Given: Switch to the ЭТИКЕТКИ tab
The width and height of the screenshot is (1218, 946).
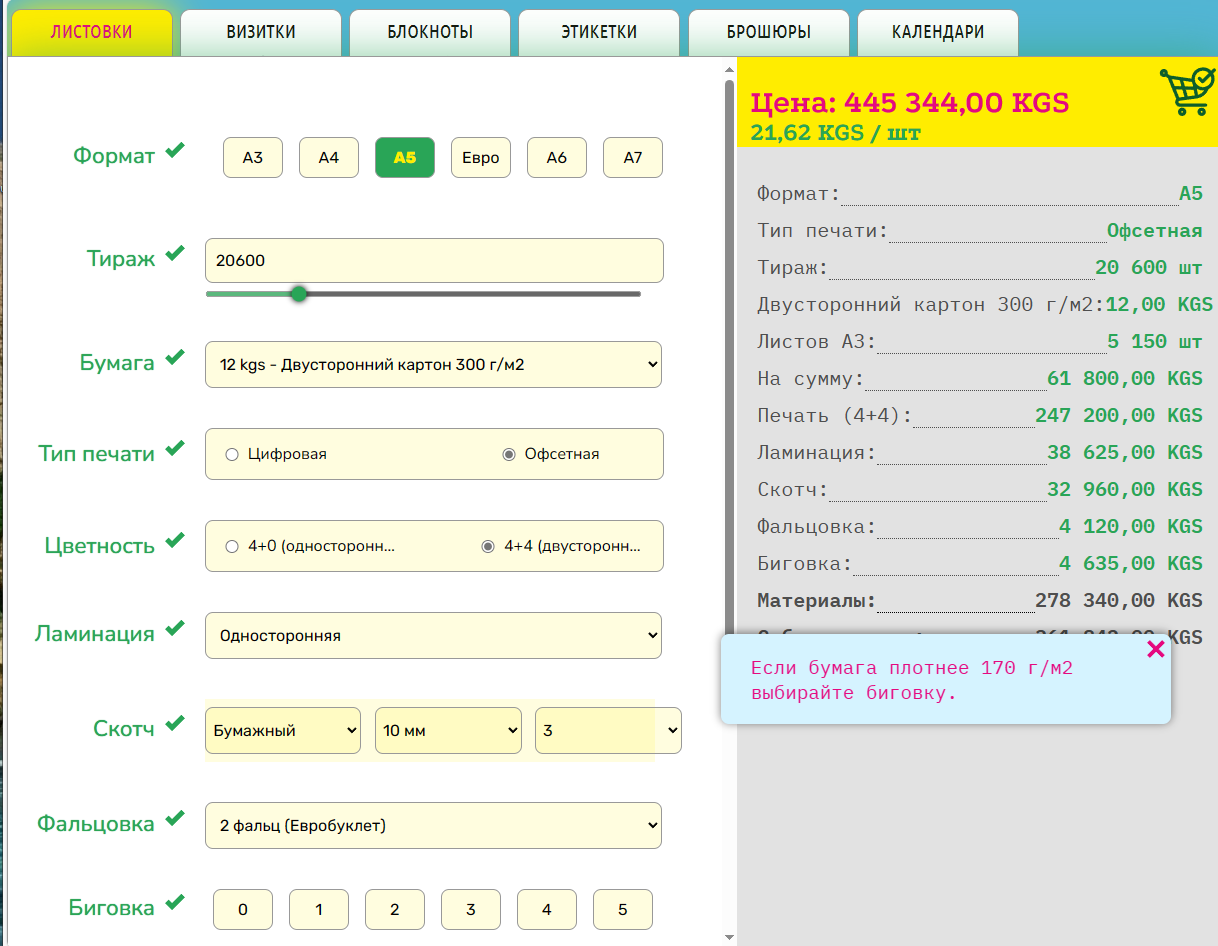Looking at the screenshot, I should pos(599,32).
